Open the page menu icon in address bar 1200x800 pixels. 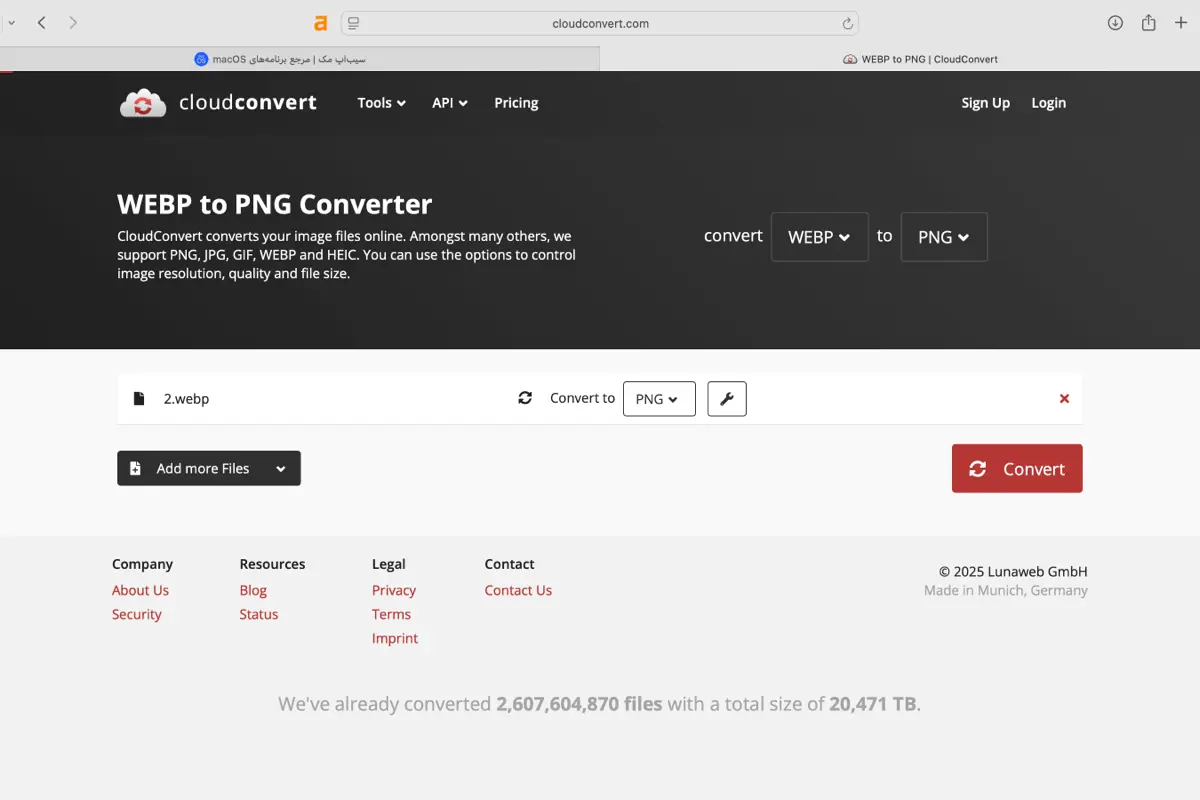pyautogui.click(x=354, y=23)
